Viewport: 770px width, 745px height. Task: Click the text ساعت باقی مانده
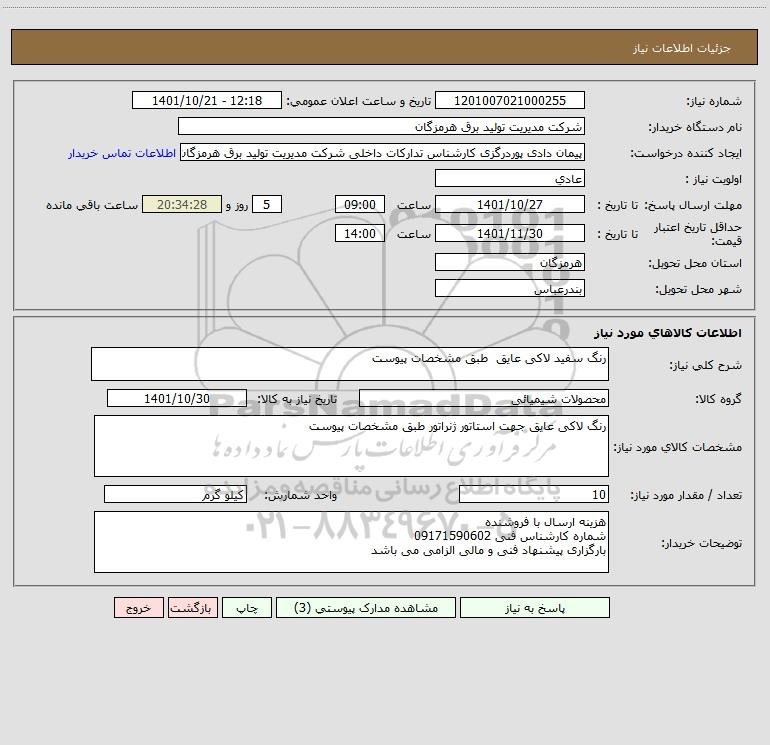point(92,205)
